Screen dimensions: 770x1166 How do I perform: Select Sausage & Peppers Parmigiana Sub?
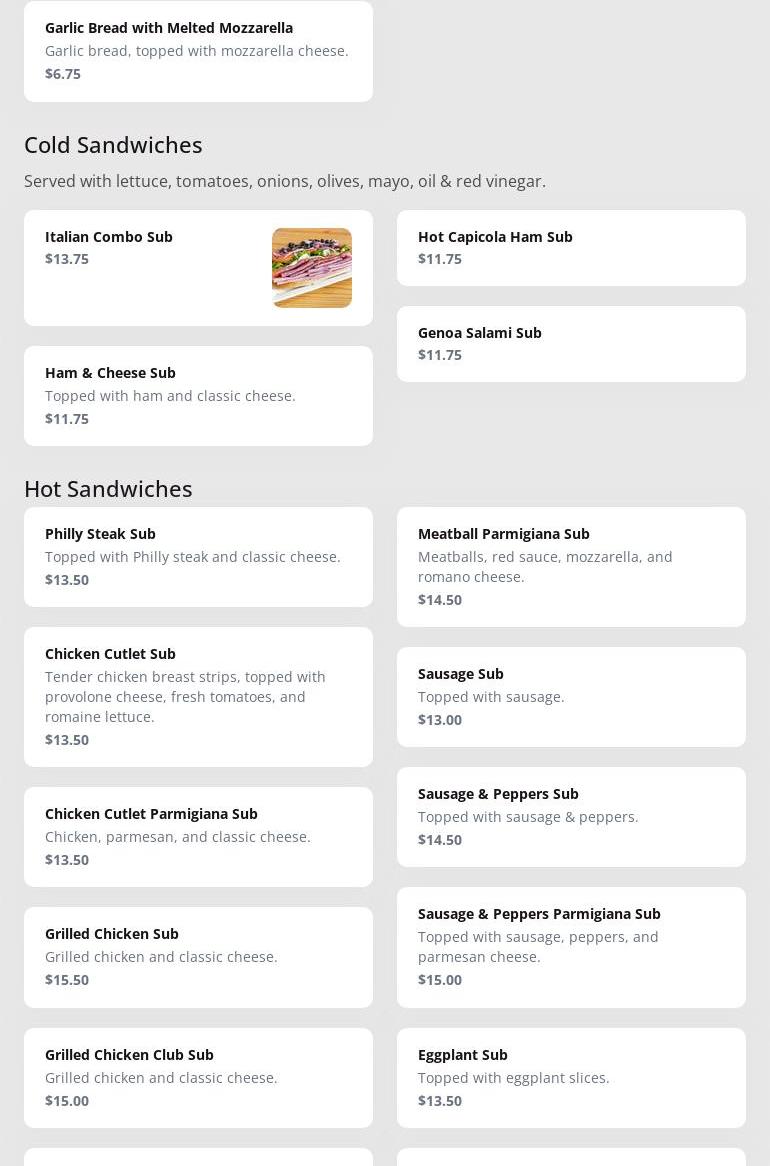coord(570,946)
